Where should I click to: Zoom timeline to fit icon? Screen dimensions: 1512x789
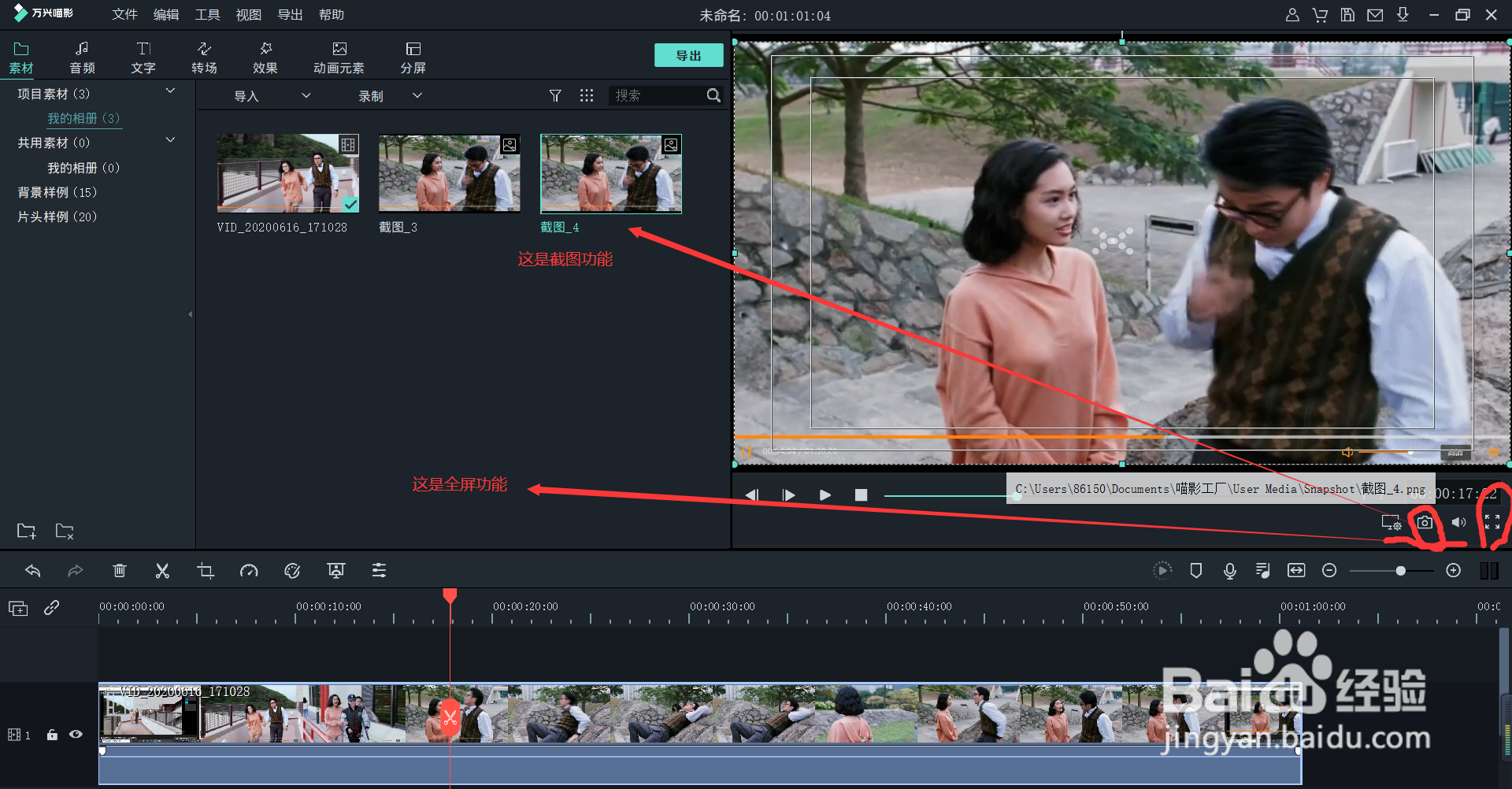(1296, 570)
